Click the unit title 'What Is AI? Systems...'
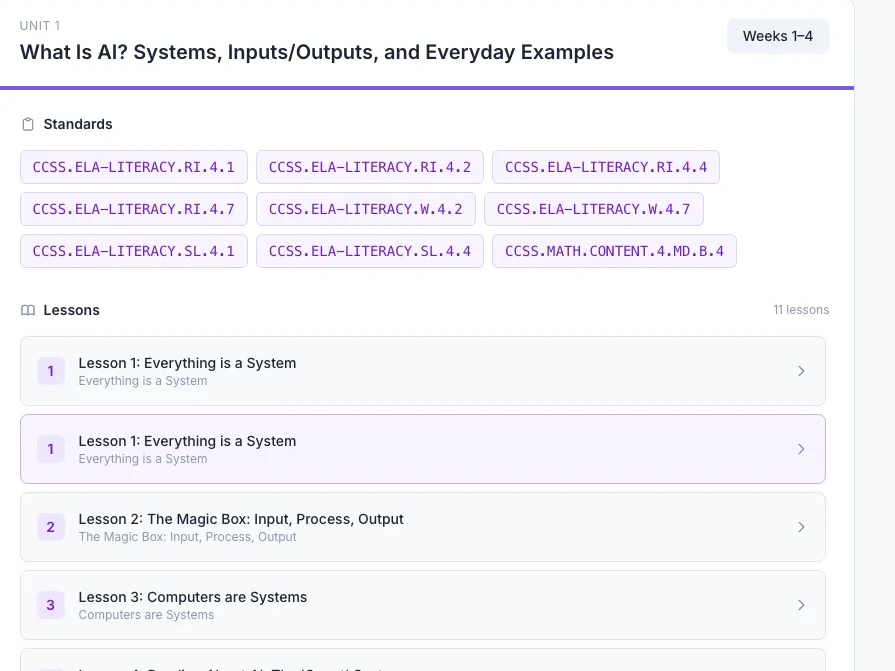The image size is (895, 671). pyautogui.click(x=317, y=52)
